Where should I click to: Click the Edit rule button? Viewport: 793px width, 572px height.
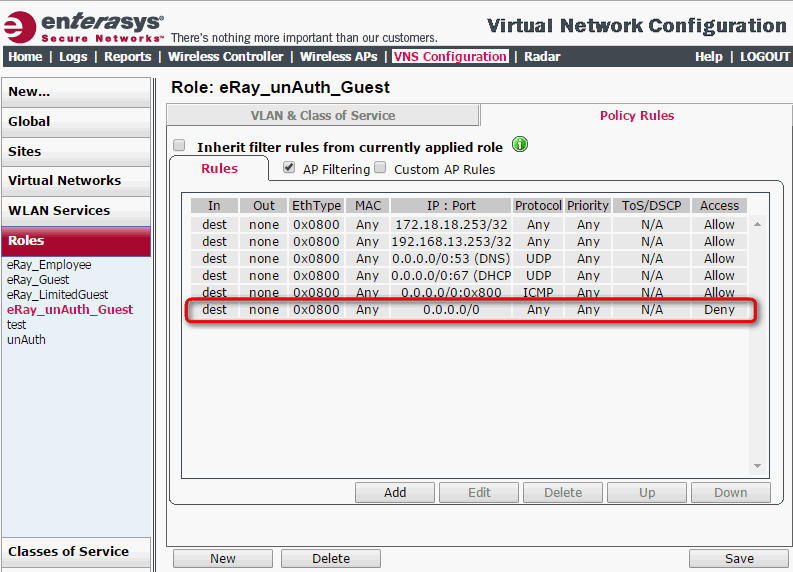coord(479,493)
